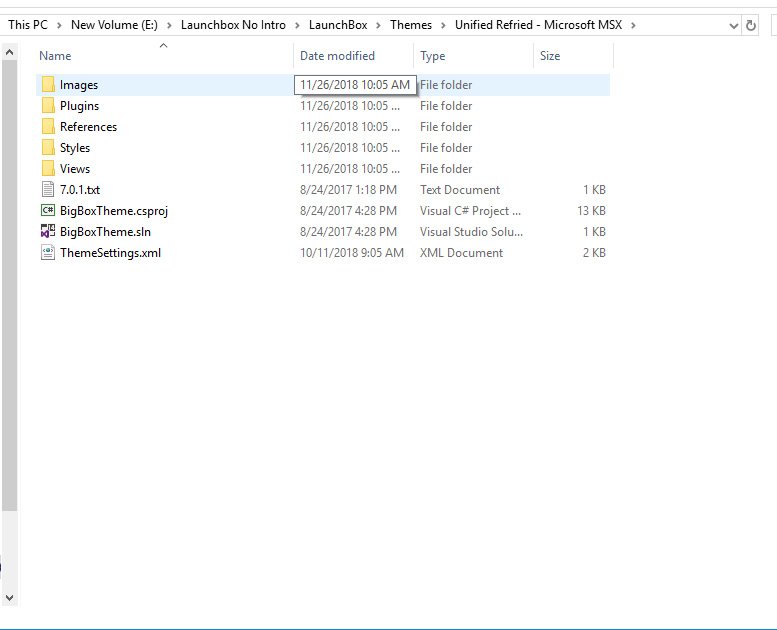Click the ThemeSettings.xml file icon

tap(48, 252)
